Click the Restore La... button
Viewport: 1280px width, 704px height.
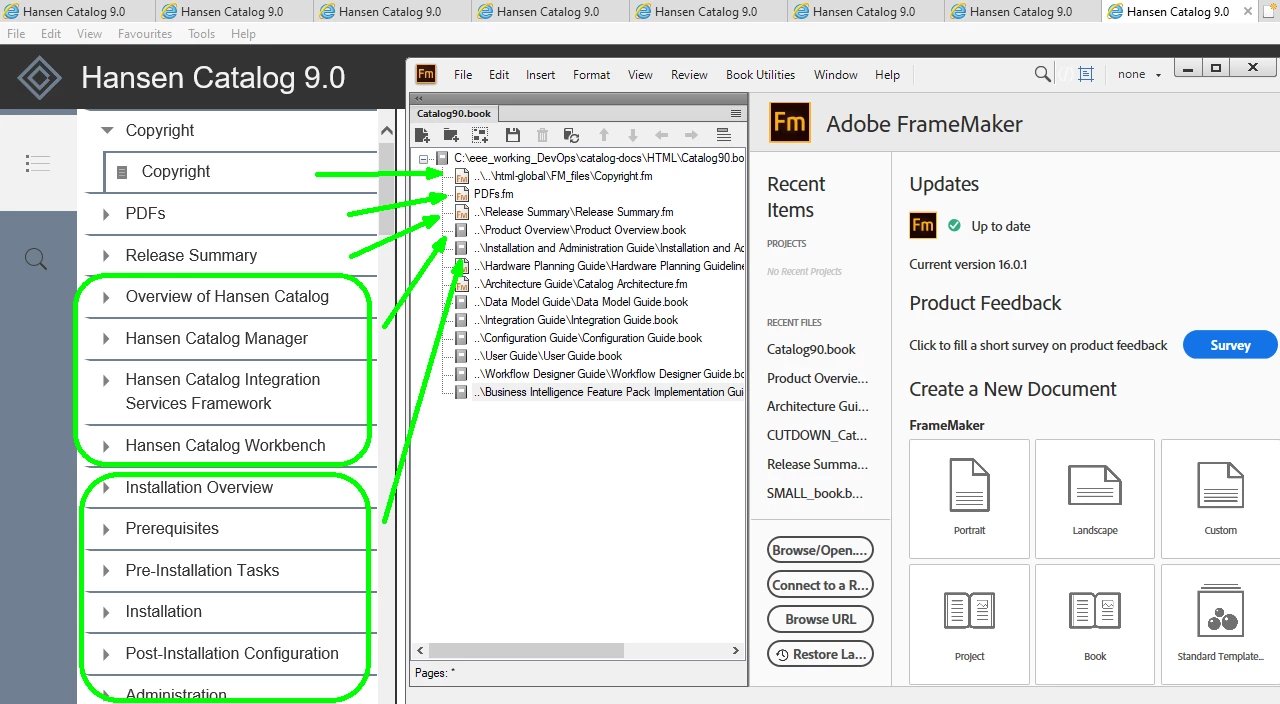(821, 654)
